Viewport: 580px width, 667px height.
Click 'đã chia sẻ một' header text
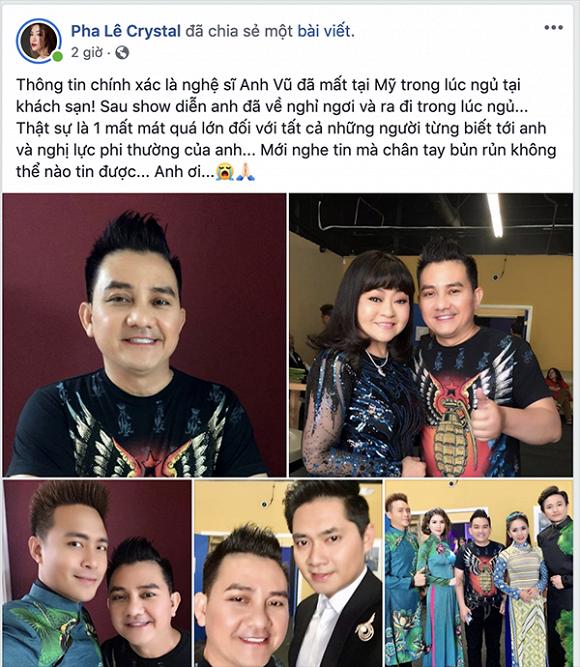pos(239,31)
